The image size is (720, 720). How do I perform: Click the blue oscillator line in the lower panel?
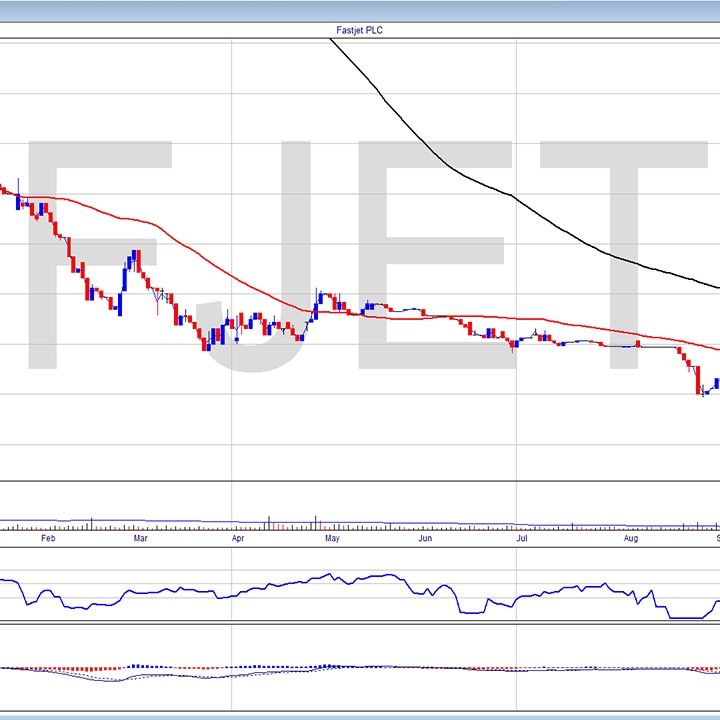pos(300,583)
